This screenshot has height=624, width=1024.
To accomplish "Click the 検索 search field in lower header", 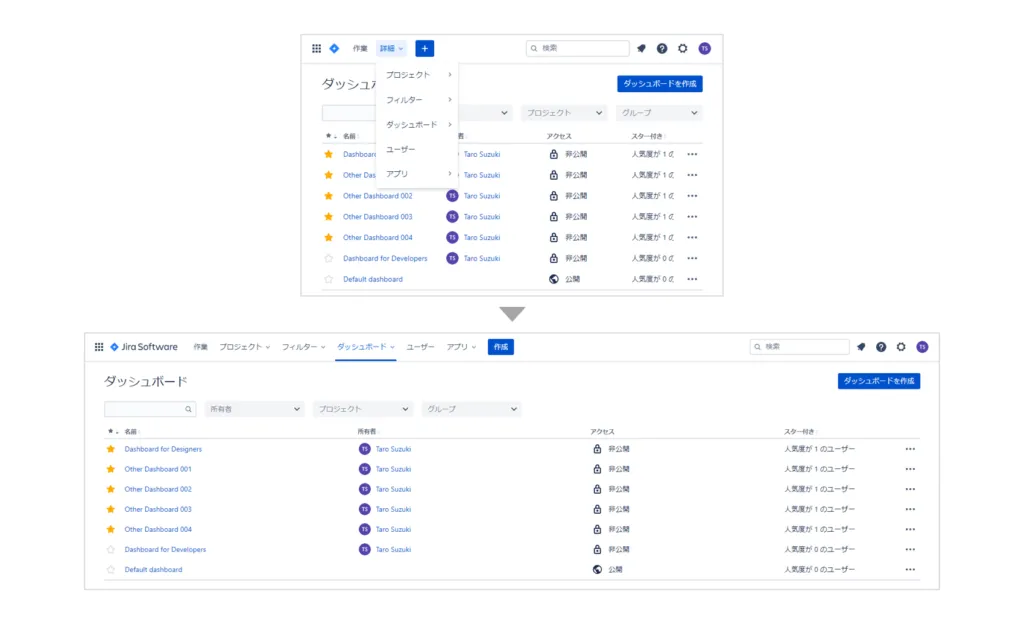I will 800,347.
